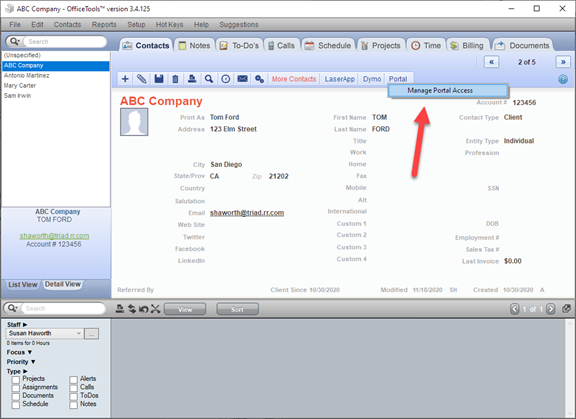Click the contact photo placeholder
576x419 pixels.
134,122
